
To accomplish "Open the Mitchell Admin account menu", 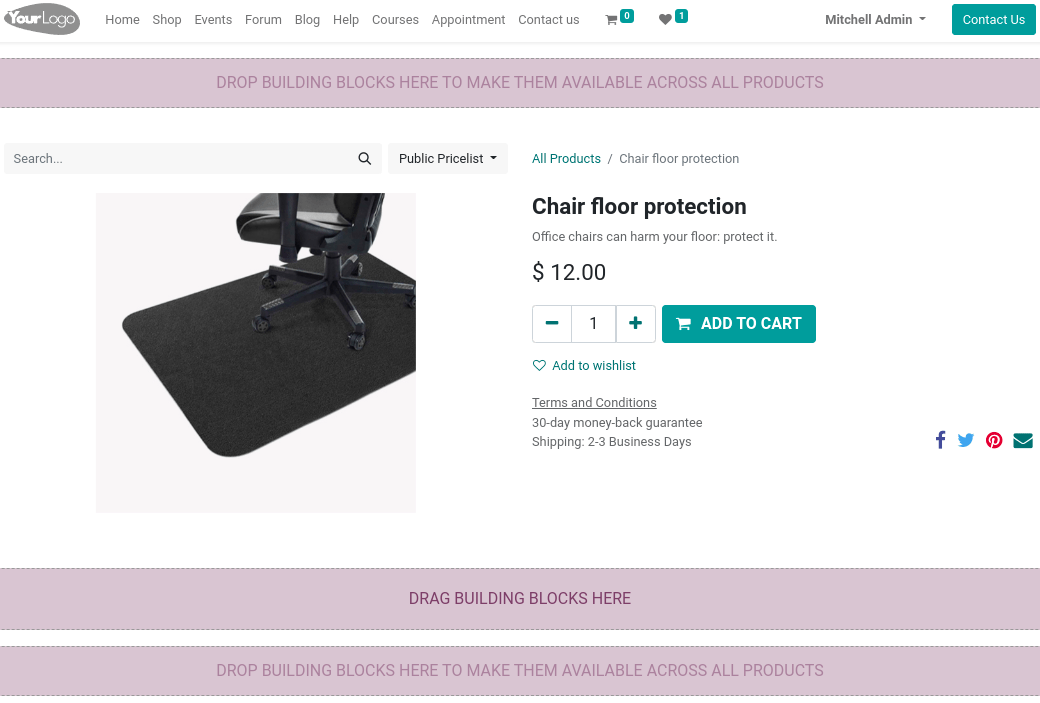I will [874, 19].
